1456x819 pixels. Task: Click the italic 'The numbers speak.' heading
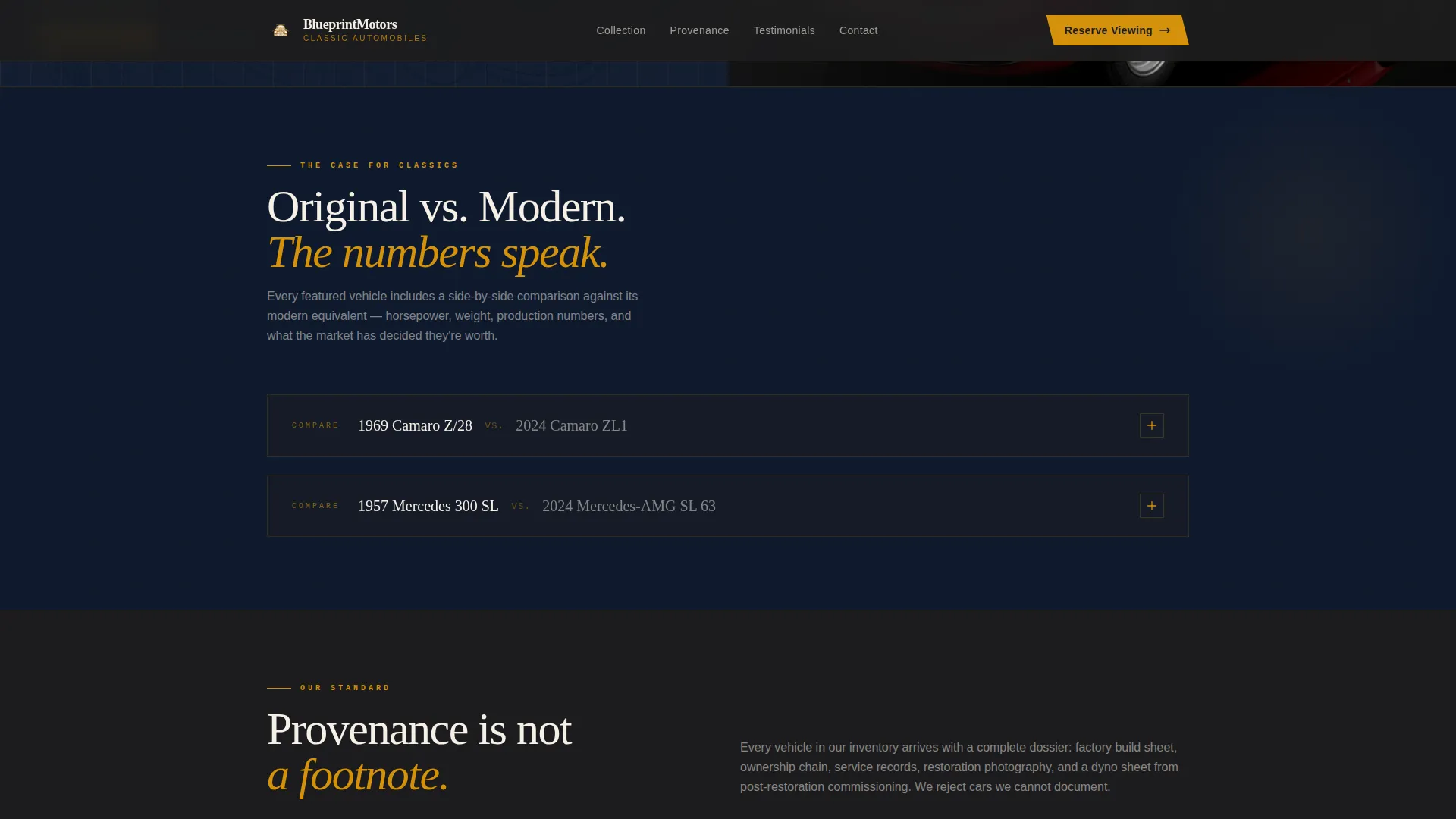[438, 253]
